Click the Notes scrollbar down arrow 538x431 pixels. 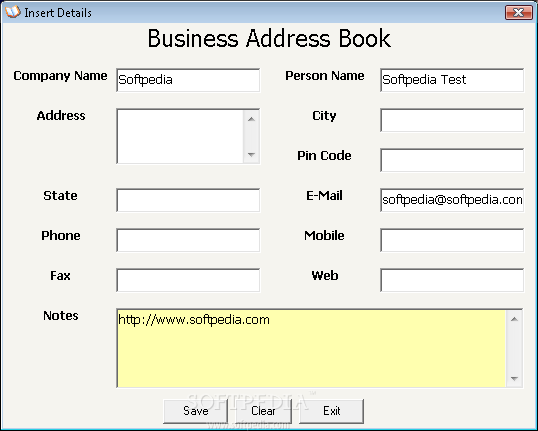click(x=514, y=378)
